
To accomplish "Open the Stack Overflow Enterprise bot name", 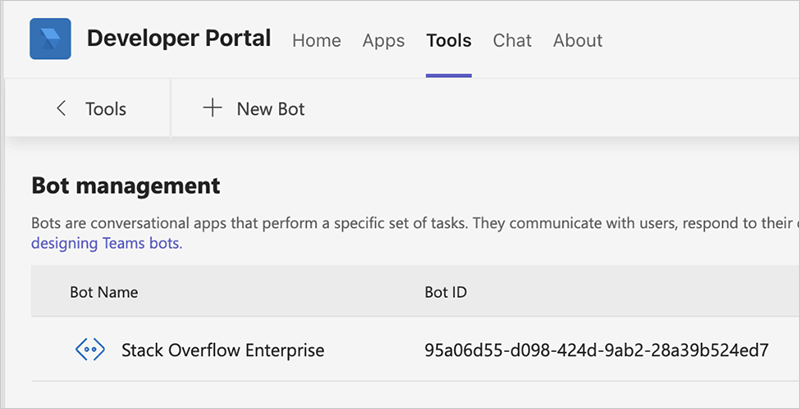I will click(x=222, y=350).
